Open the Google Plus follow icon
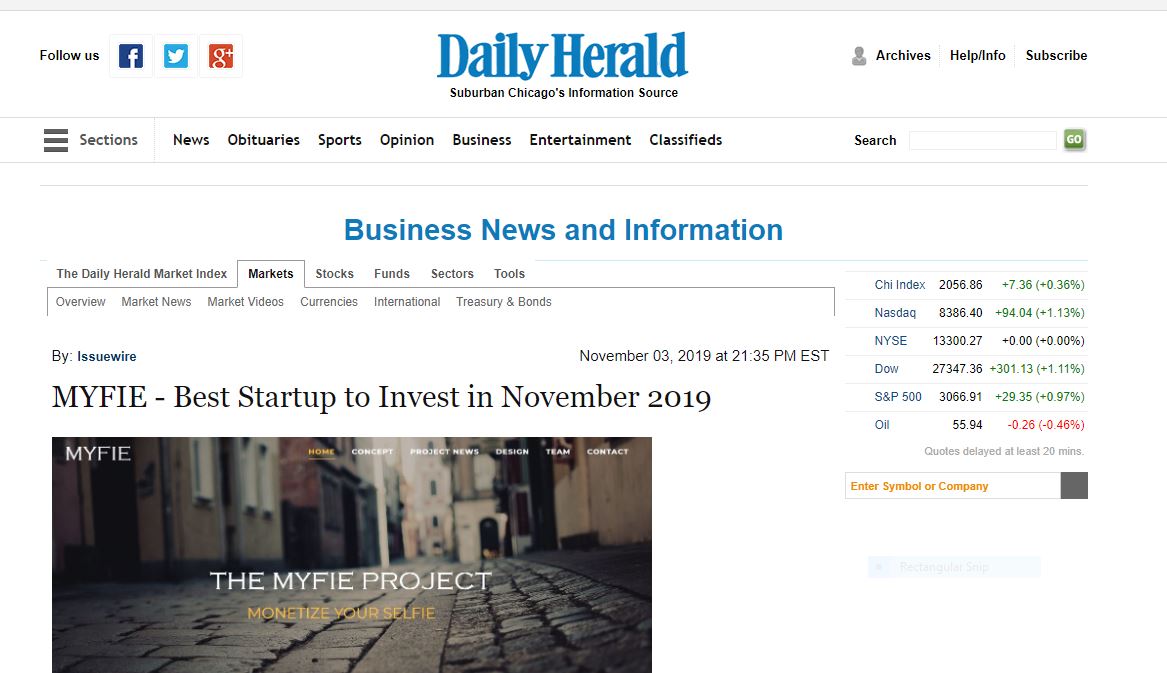The image size is (1167, 673). coord(220,56)
